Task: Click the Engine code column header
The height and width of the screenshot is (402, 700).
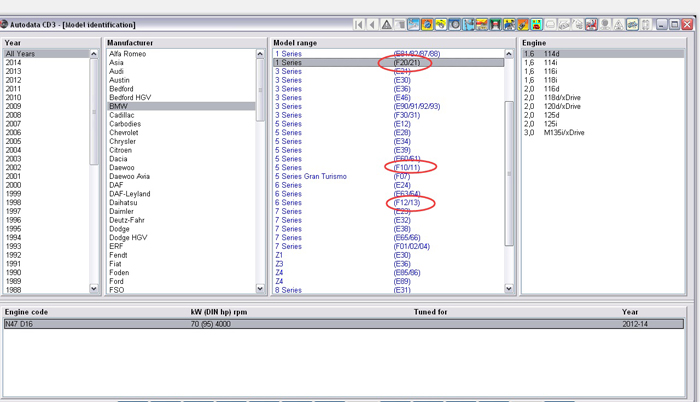Action: coord(26,312)
